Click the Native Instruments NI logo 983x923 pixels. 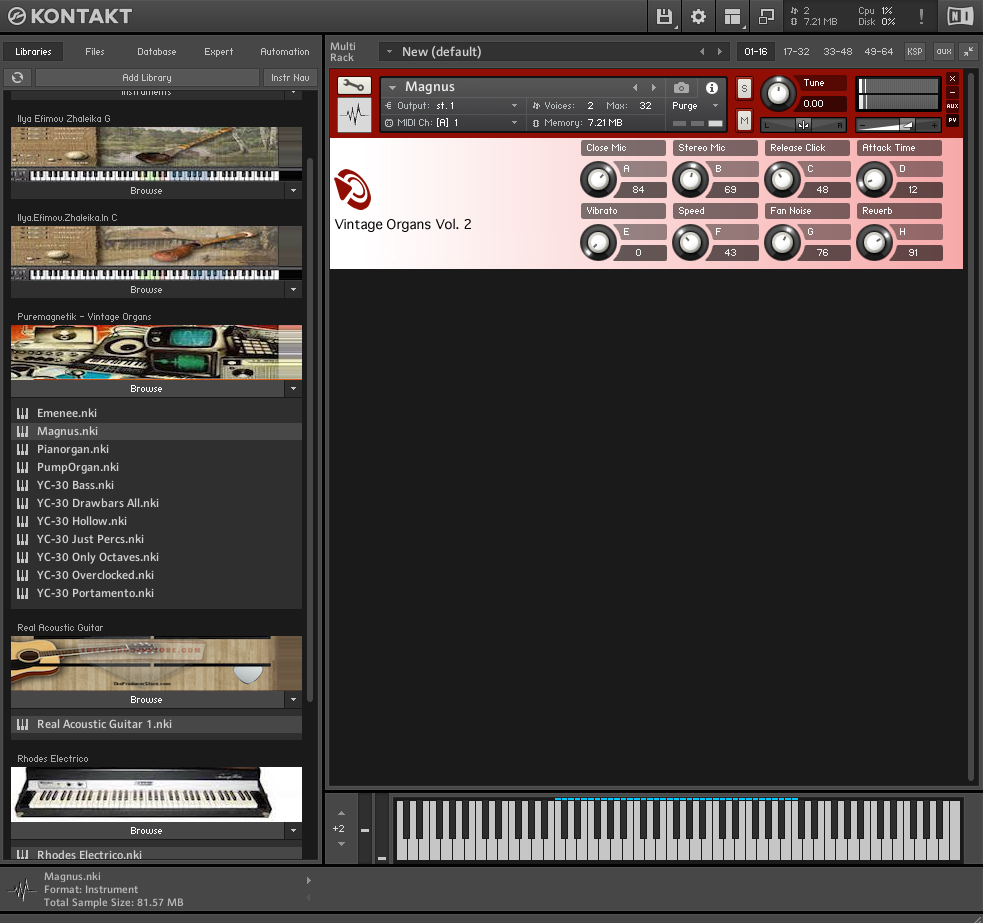pyautogui.click(x=960, y=16)
